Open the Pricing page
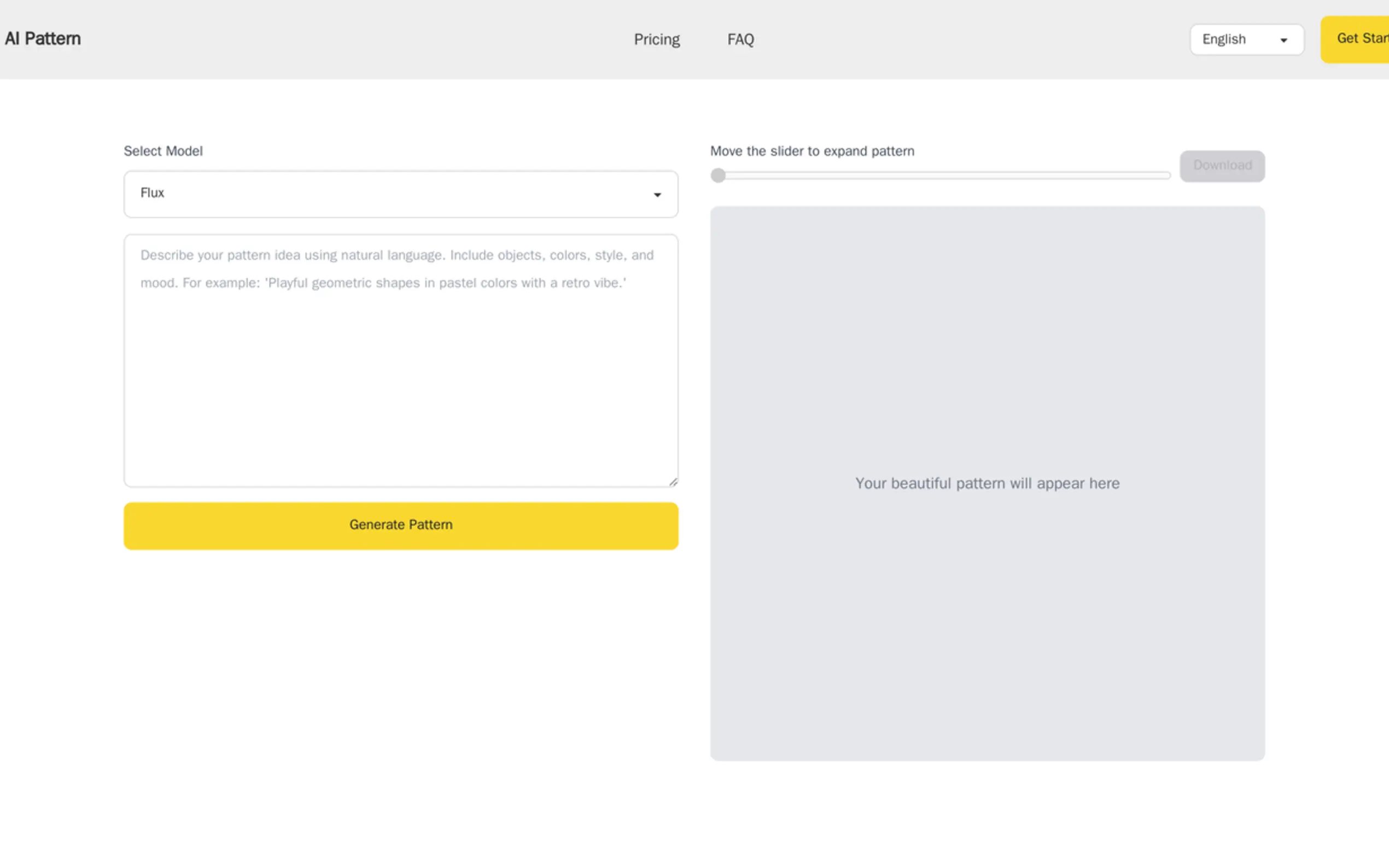Screen dimensions: 1389x868 coord(656,39)
